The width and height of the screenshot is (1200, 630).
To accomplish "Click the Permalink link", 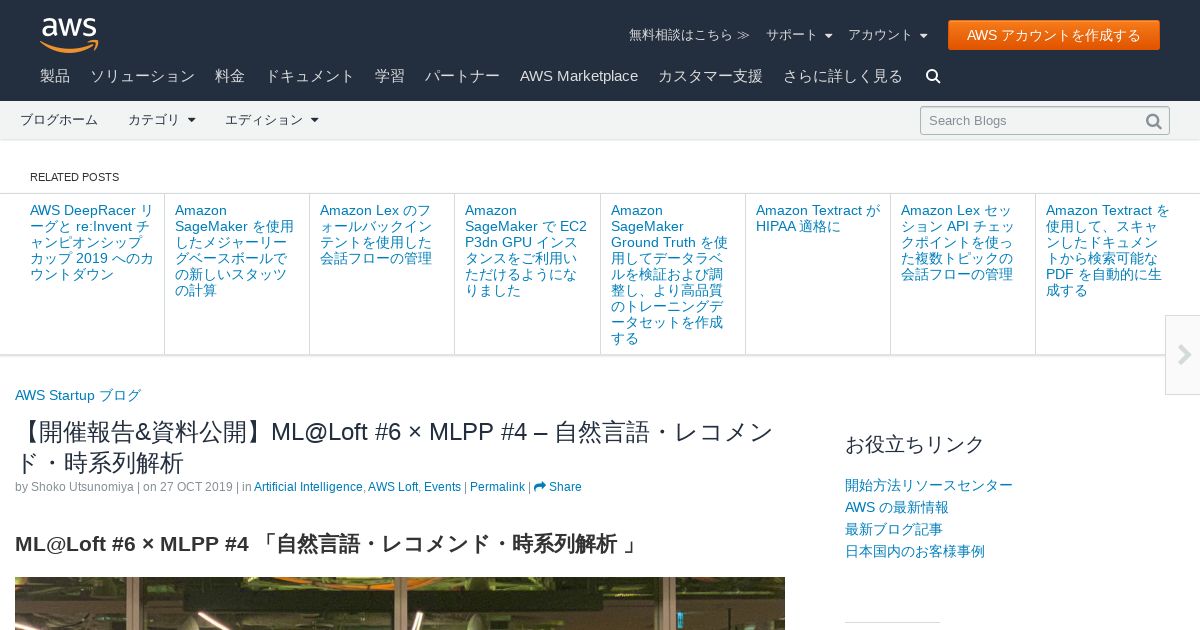I will [497, 487].
